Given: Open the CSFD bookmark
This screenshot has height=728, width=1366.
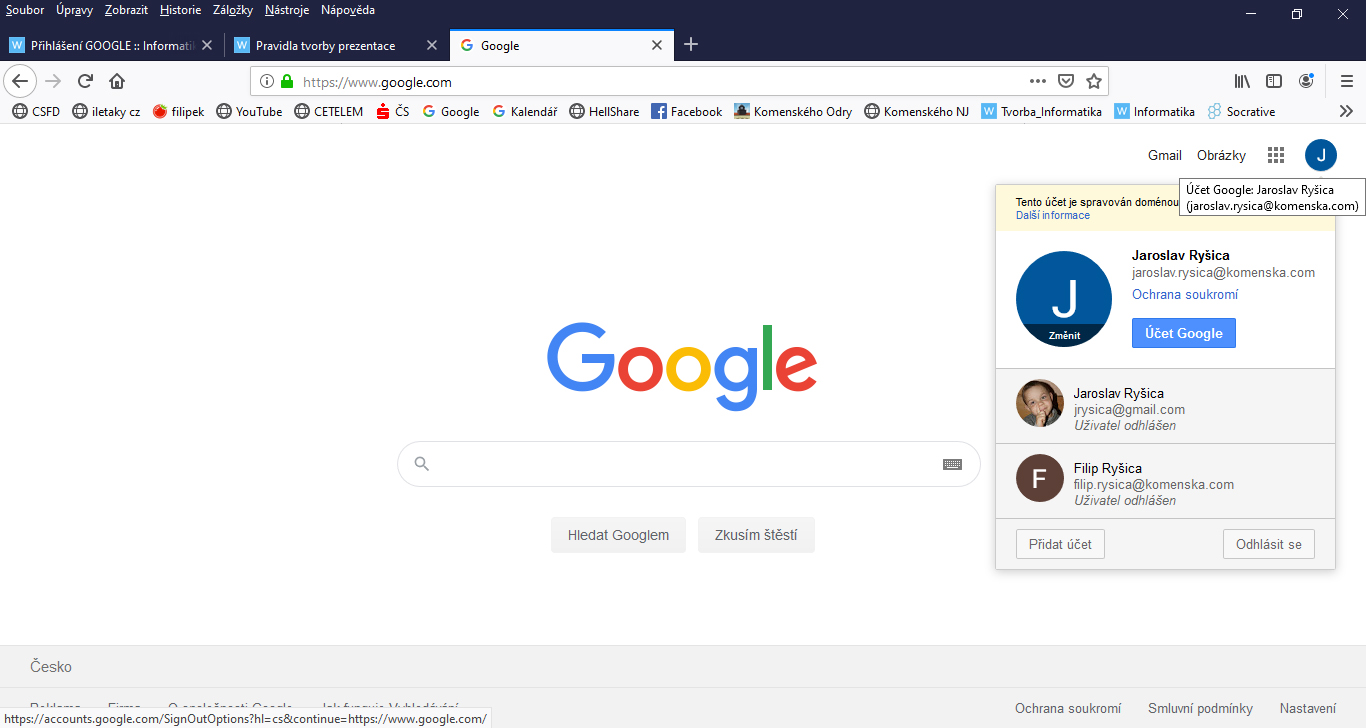Looking at the screenshot, I should [36, 112].
